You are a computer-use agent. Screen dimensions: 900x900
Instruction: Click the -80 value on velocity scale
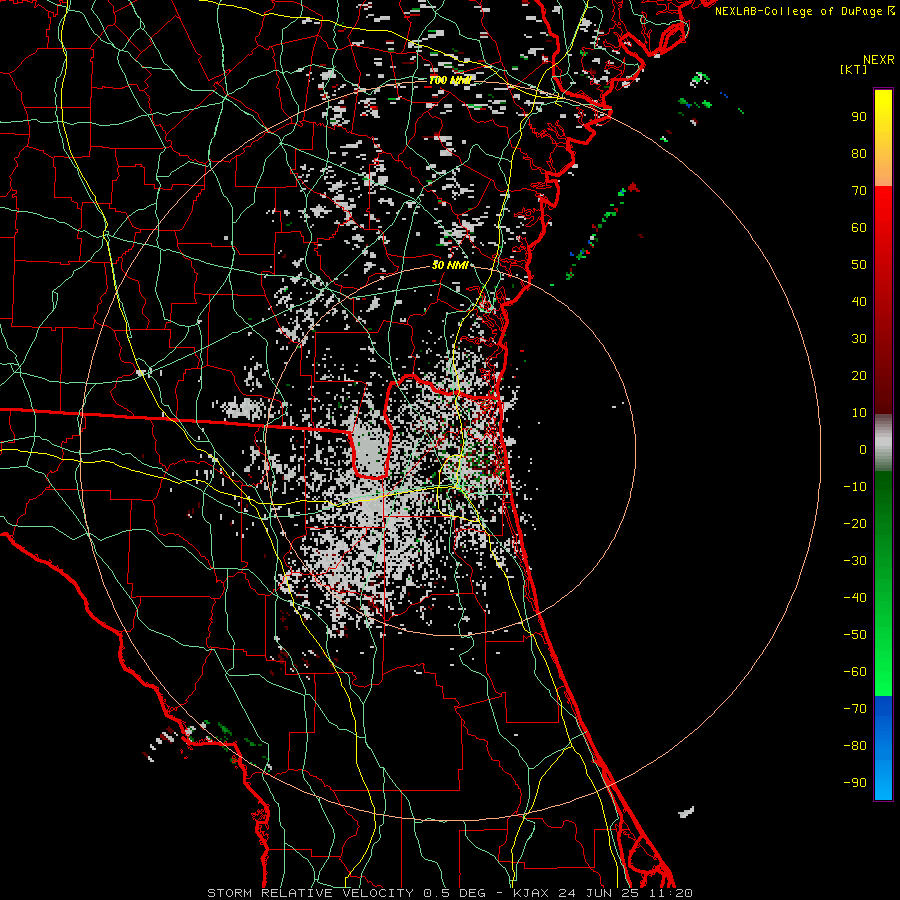coord(855,746)
